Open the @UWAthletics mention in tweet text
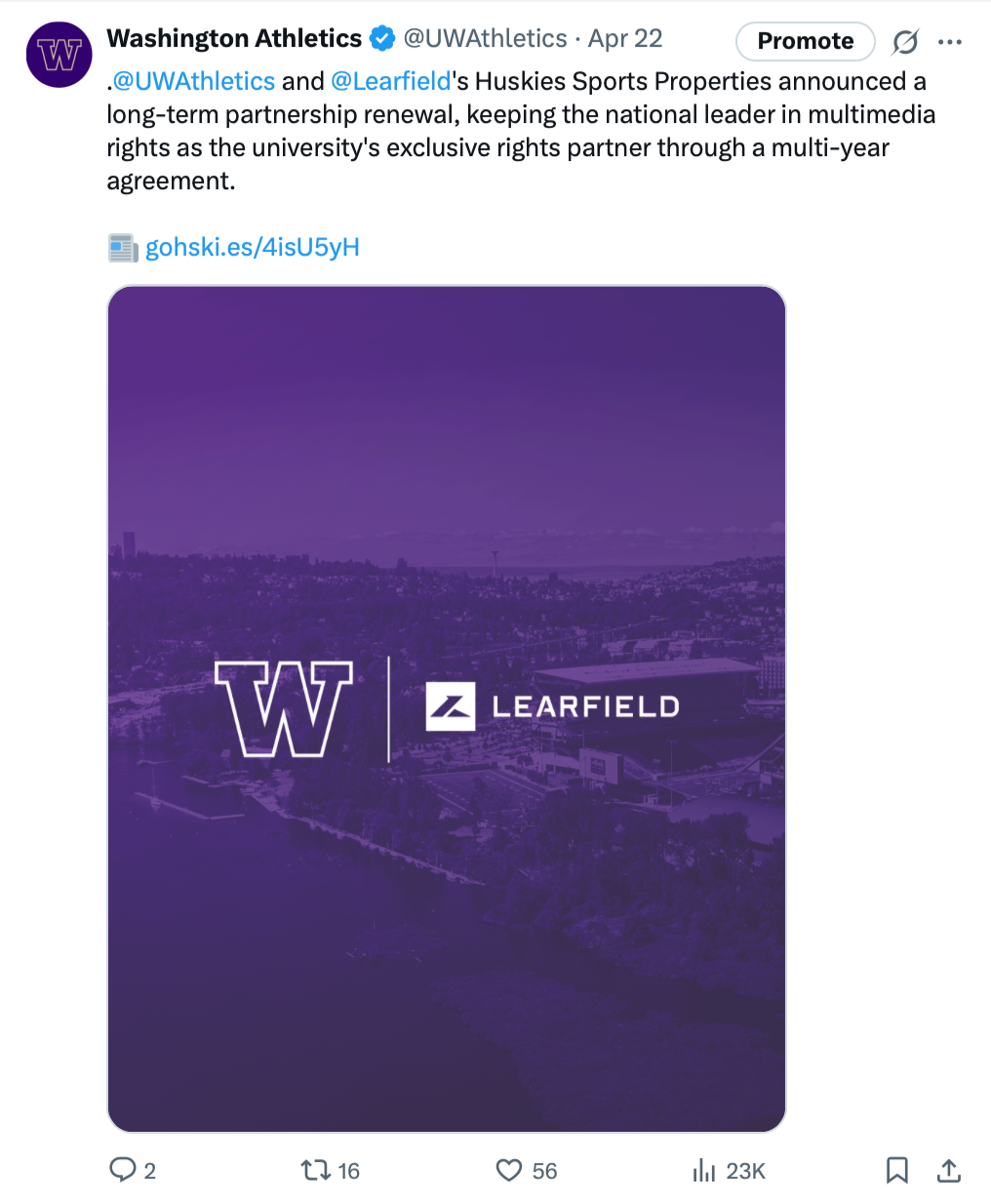 point(194,81)
